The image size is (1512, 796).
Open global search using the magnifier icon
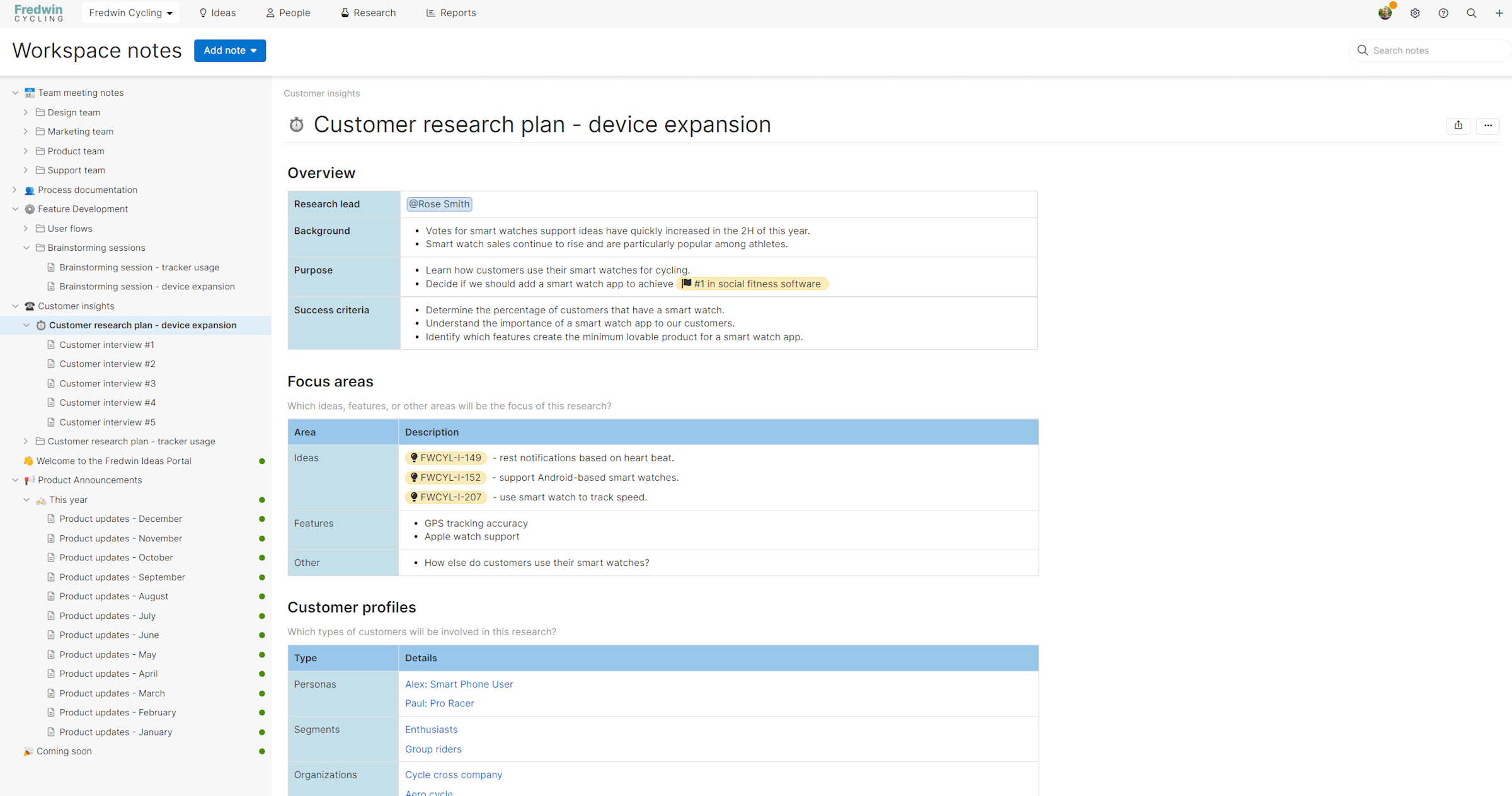[x=1471, y=13]
